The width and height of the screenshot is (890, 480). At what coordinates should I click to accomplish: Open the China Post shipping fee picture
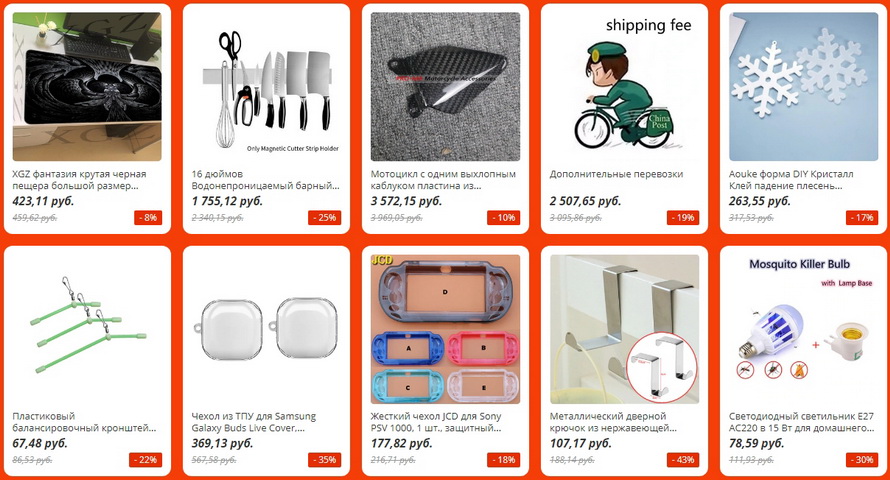coord(624,87)
